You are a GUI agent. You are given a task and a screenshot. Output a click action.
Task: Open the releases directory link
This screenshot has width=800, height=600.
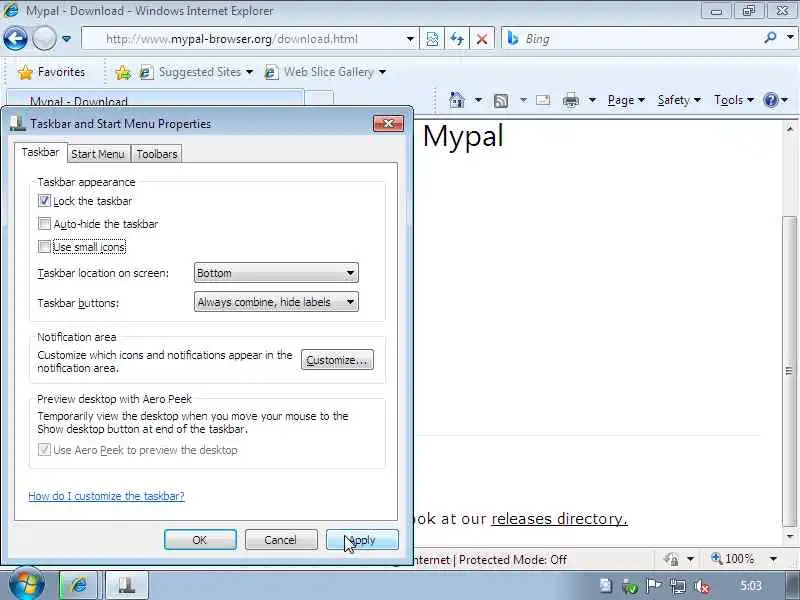coord(559,519)
